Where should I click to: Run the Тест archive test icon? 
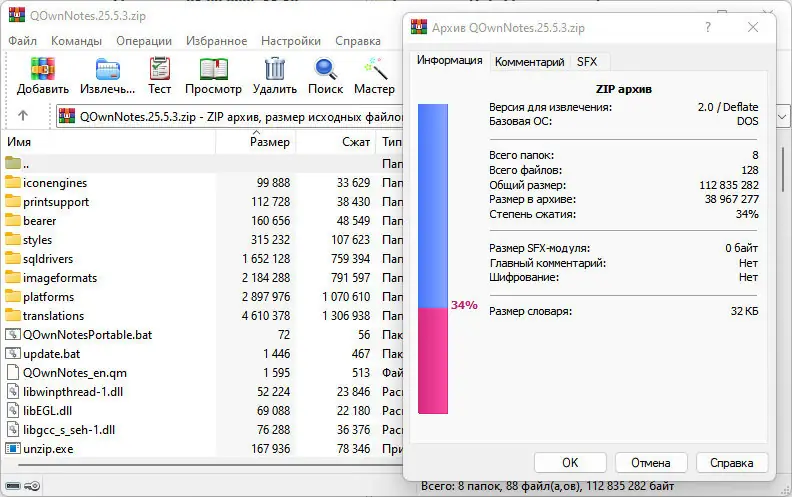(160, 69)
